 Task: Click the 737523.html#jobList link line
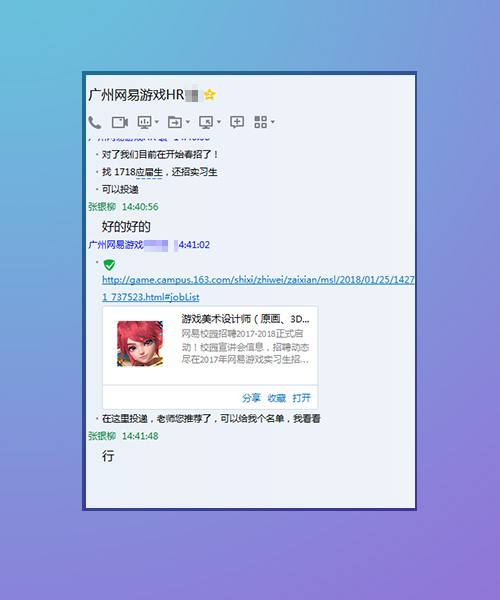coord(151,297)
